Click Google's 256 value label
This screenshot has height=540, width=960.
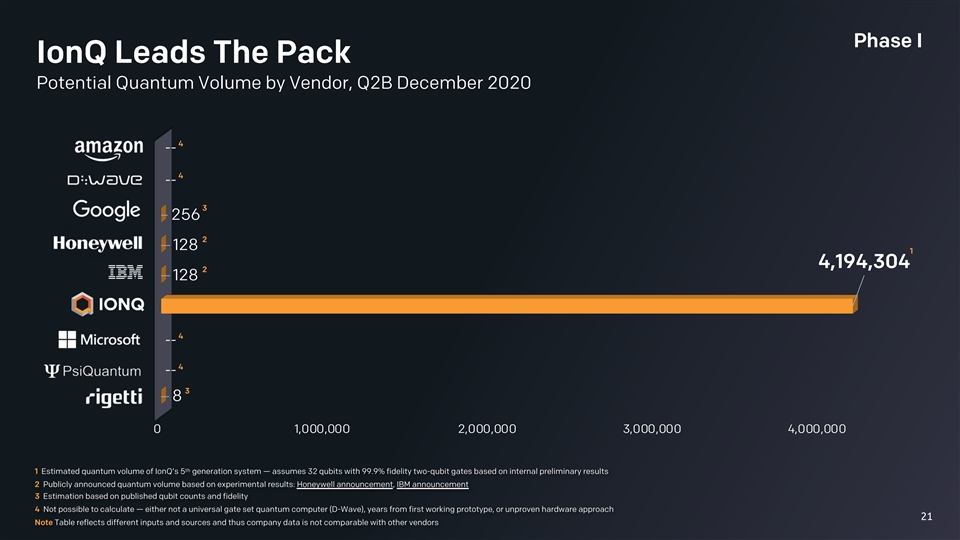coord(186,214)
